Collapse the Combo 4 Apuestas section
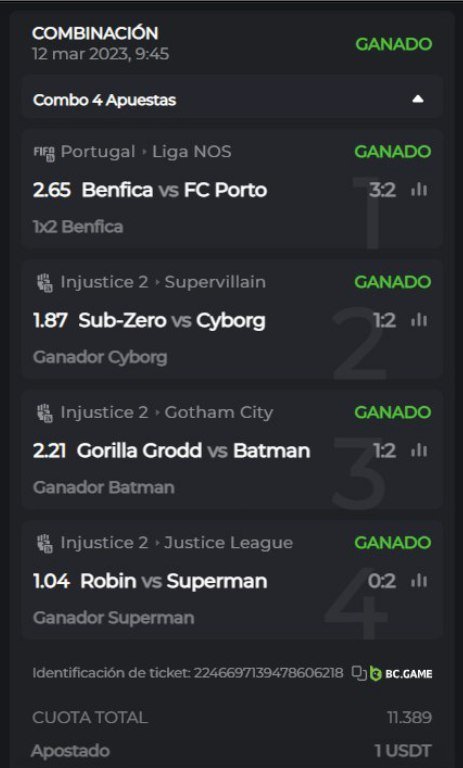The height and width of the screenshot is (768, 463). [x=417, y=99]
